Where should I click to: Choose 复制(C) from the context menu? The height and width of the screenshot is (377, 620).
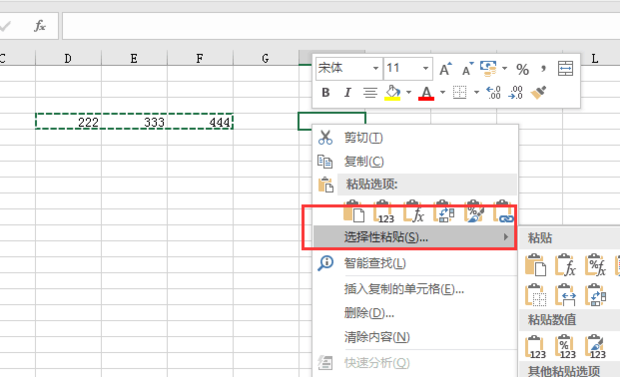(x=415, y=161)
